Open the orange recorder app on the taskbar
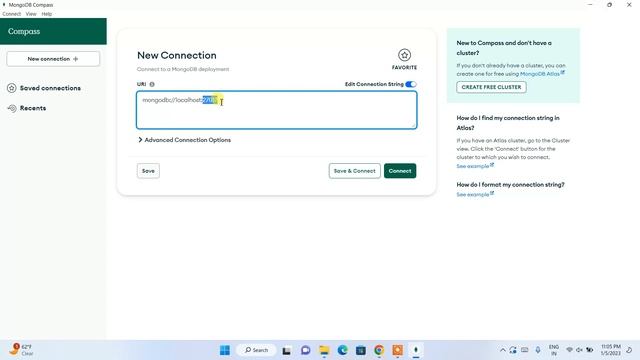 point(398,350)
